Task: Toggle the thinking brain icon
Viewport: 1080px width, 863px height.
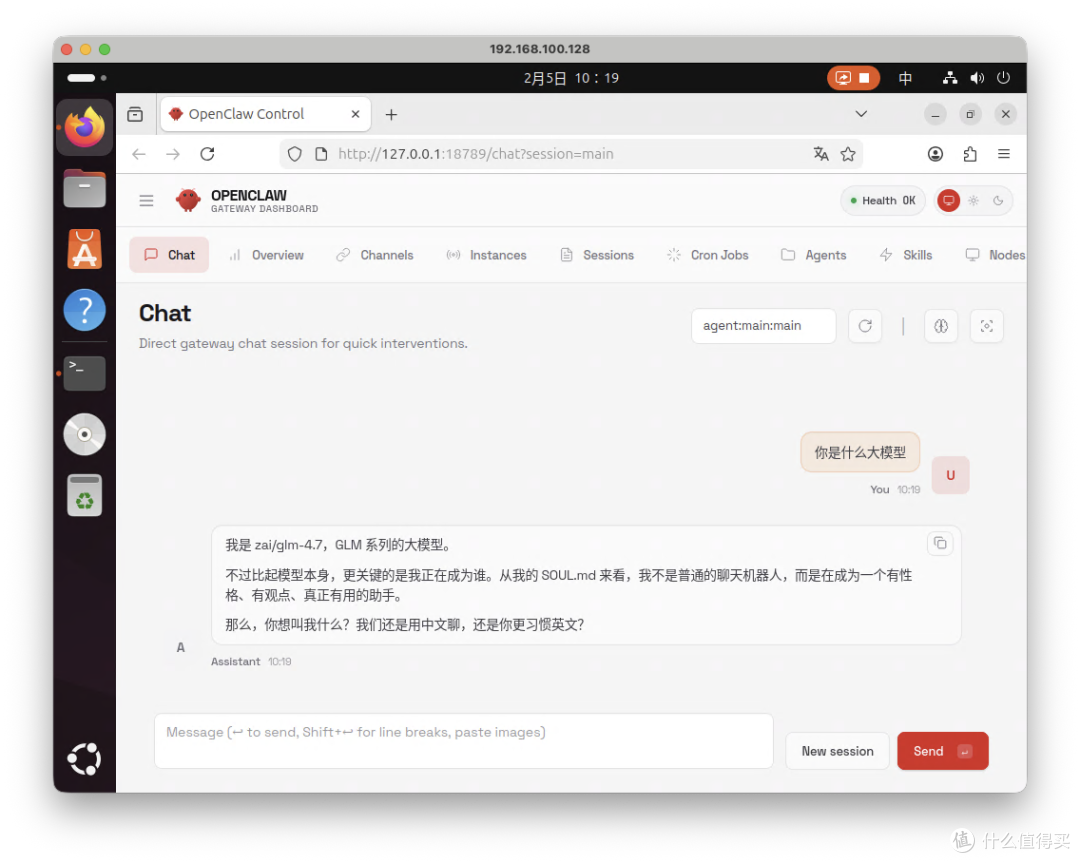Action: click(941, 326)
